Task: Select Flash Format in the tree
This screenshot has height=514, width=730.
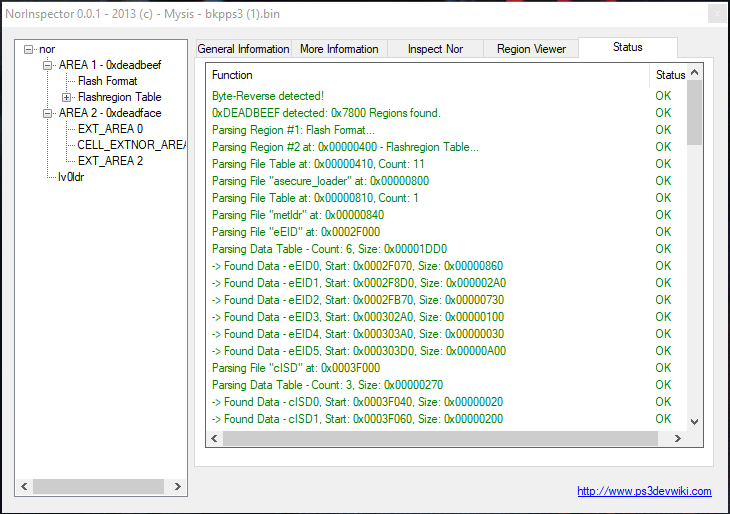Action: (107, 81)
